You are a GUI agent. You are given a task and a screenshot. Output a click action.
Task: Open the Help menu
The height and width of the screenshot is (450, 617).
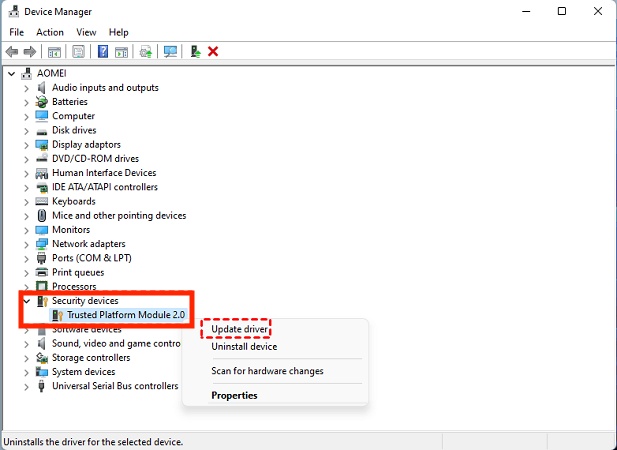click(x=118, y=32)
